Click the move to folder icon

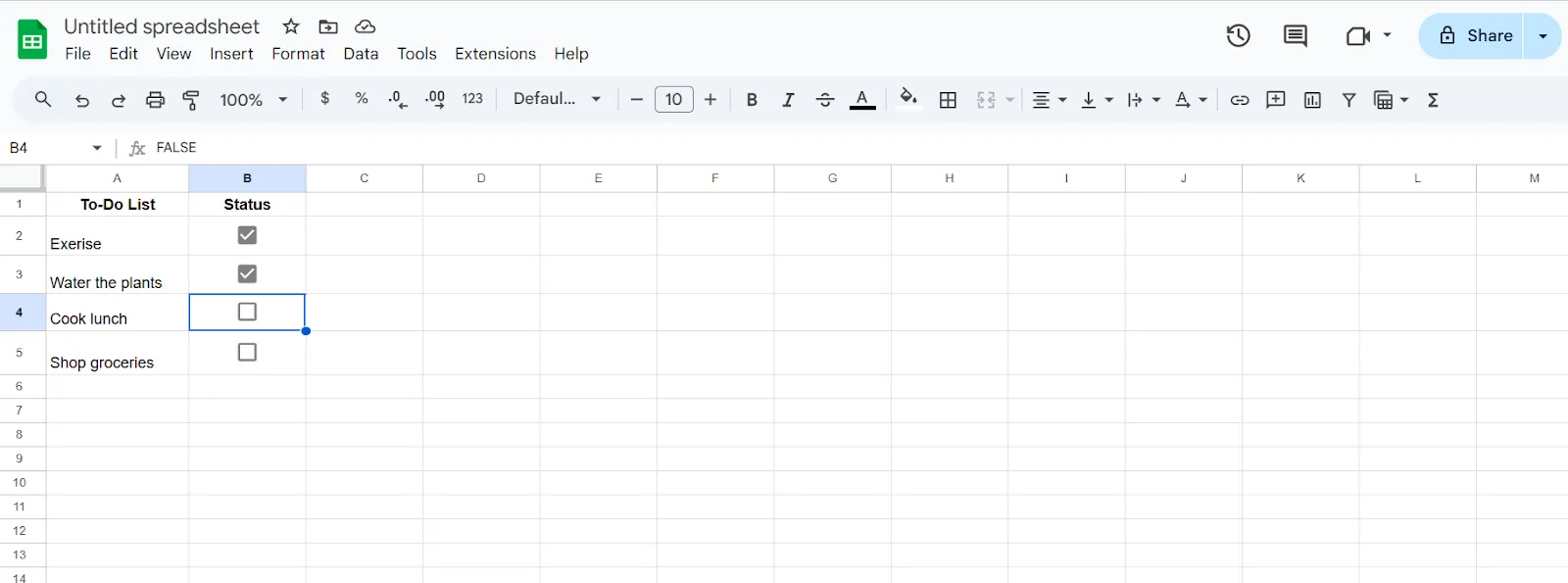pyautogui.click(x=328, y=26)
